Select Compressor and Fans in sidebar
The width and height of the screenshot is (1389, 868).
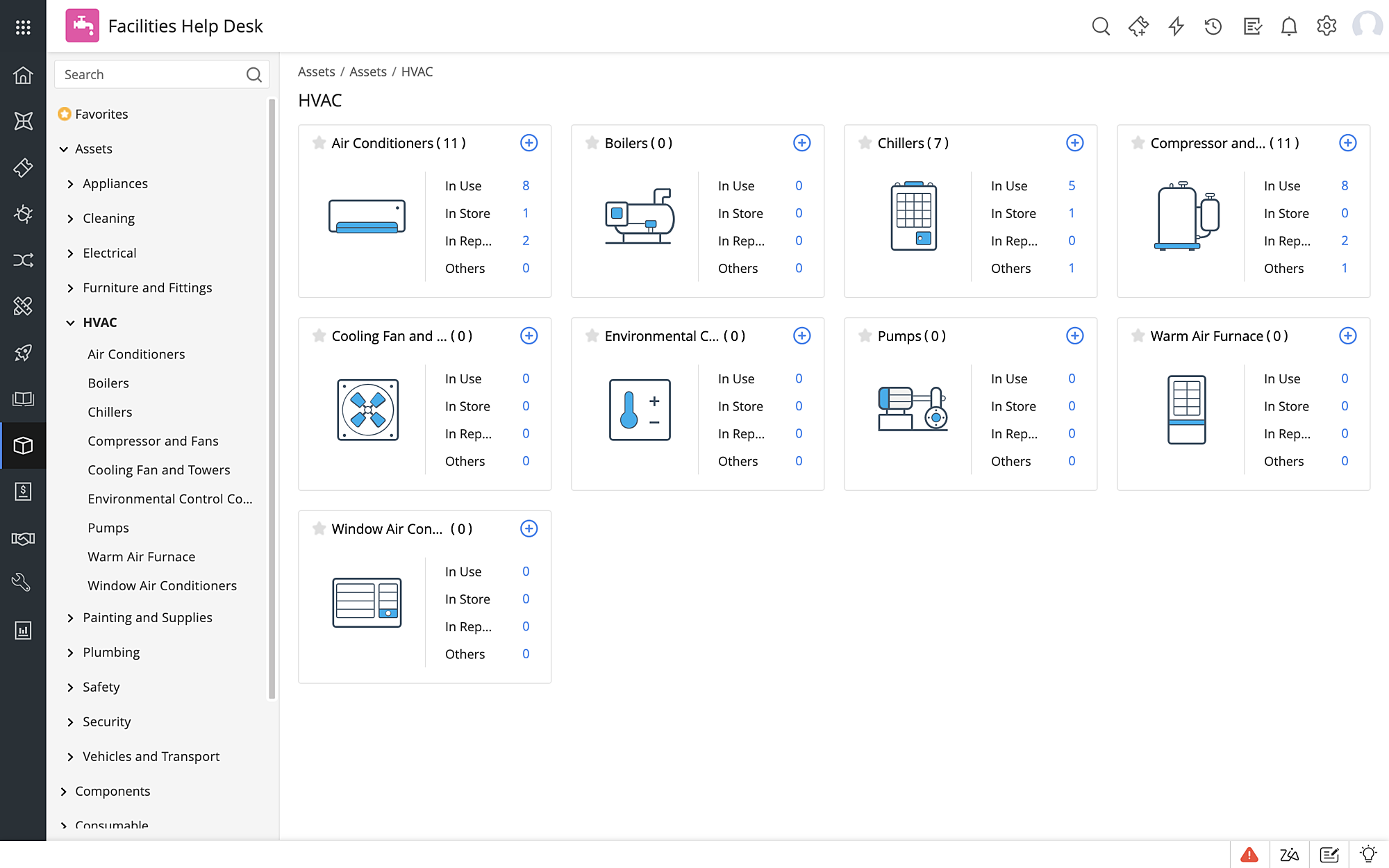point(153,441)
